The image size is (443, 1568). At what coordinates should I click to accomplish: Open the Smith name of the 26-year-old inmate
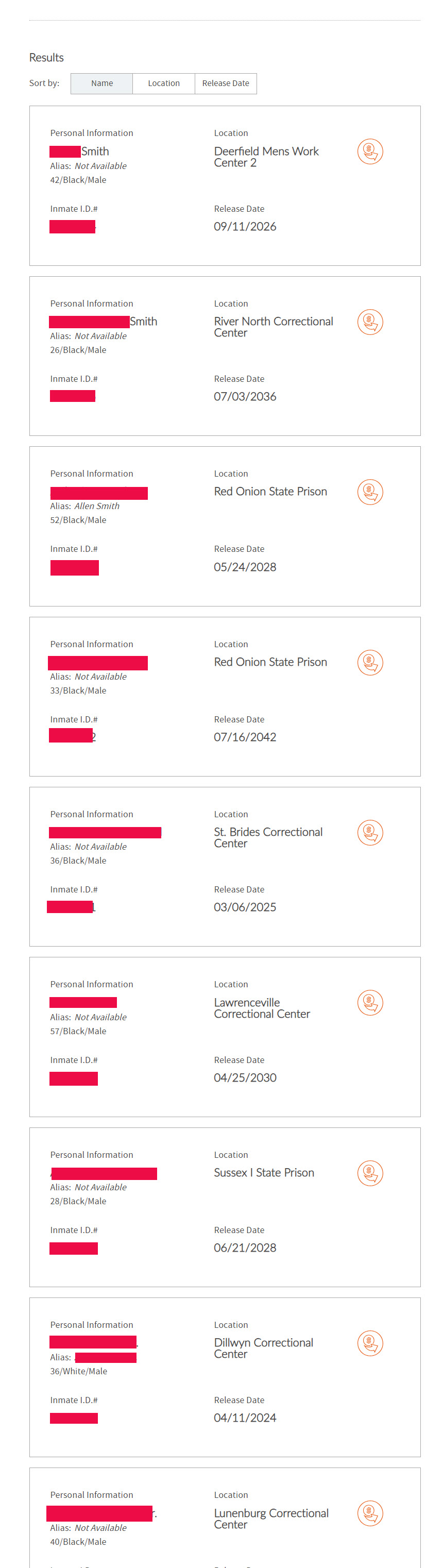[143, 322]
